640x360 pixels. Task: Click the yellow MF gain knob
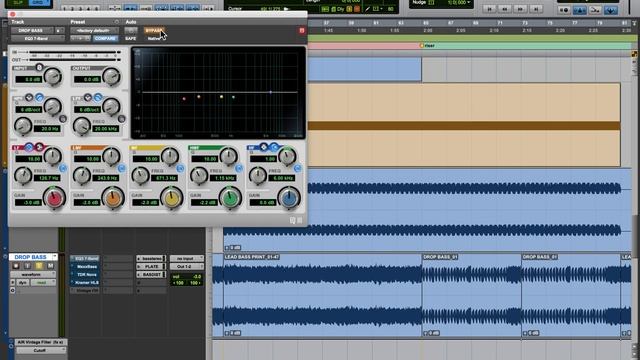171,198
